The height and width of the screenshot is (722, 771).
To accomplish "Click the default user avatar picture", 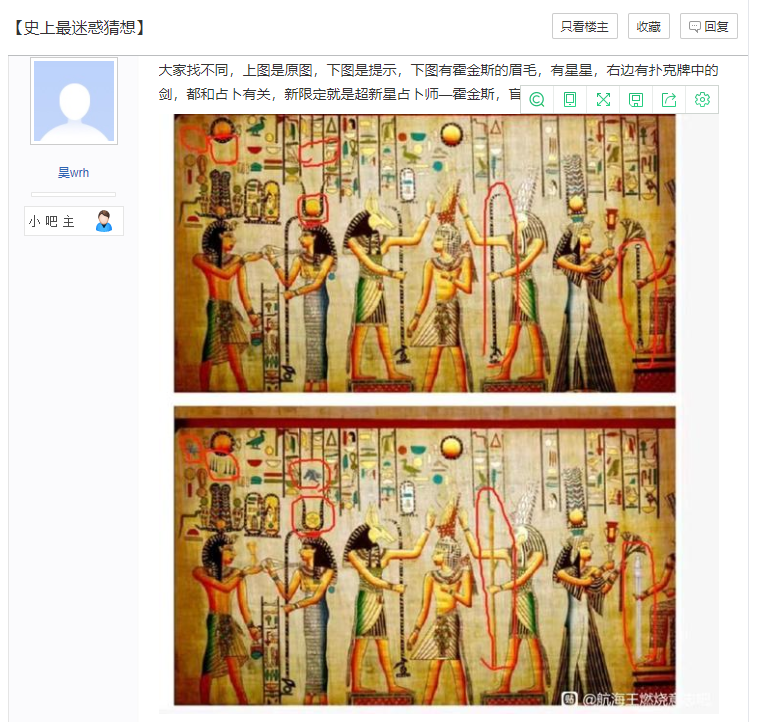I will pos(74,101).
